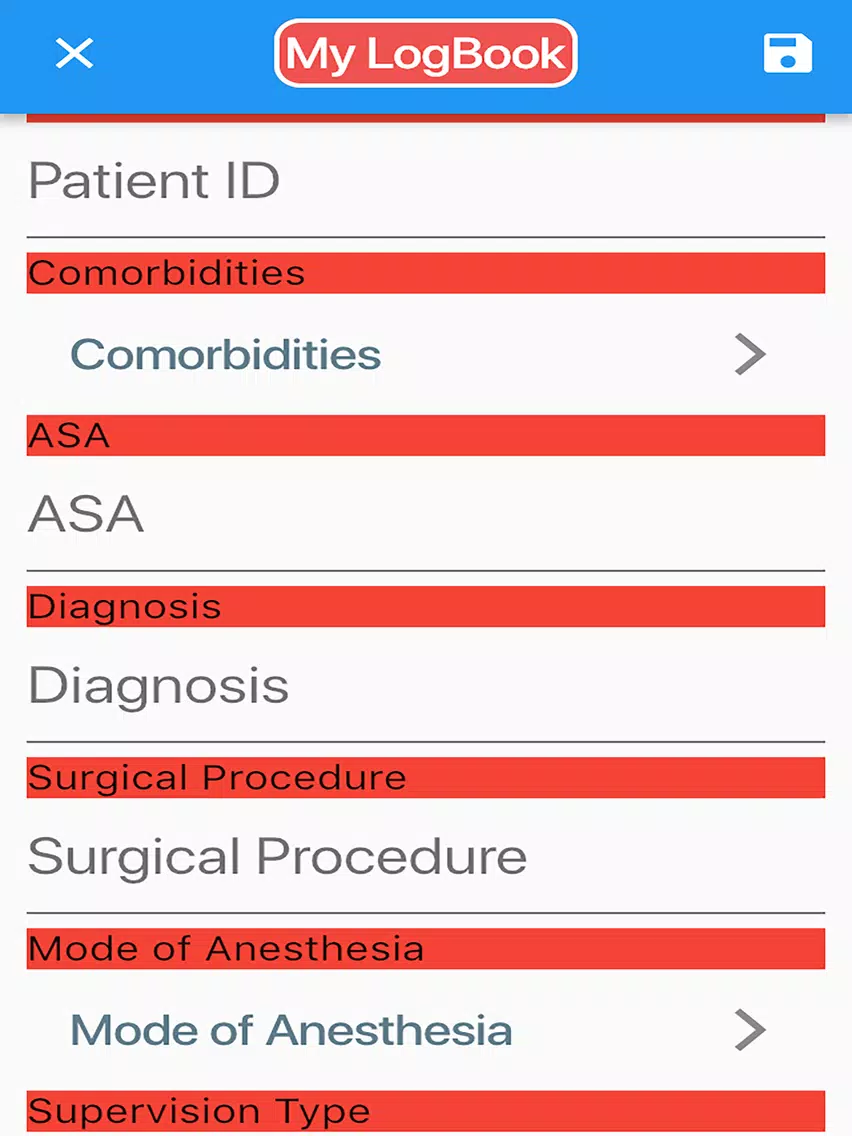This screenshot has width=852, height=1136.
Task: Open the blue Comorbidities selection row label
Action: (x=225, y=354)
